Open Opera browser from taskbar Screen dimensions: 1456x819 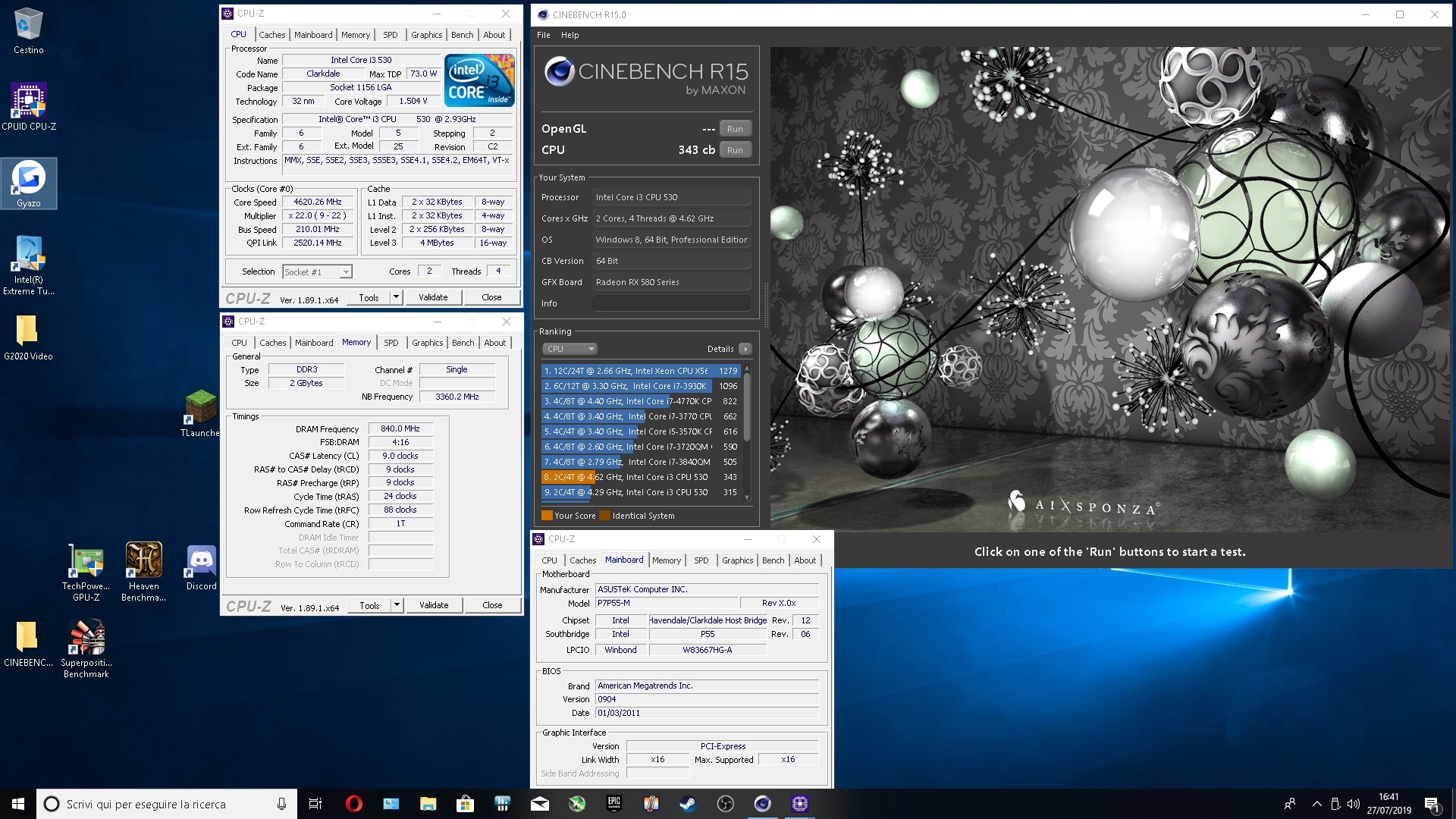tap(353, 804)
